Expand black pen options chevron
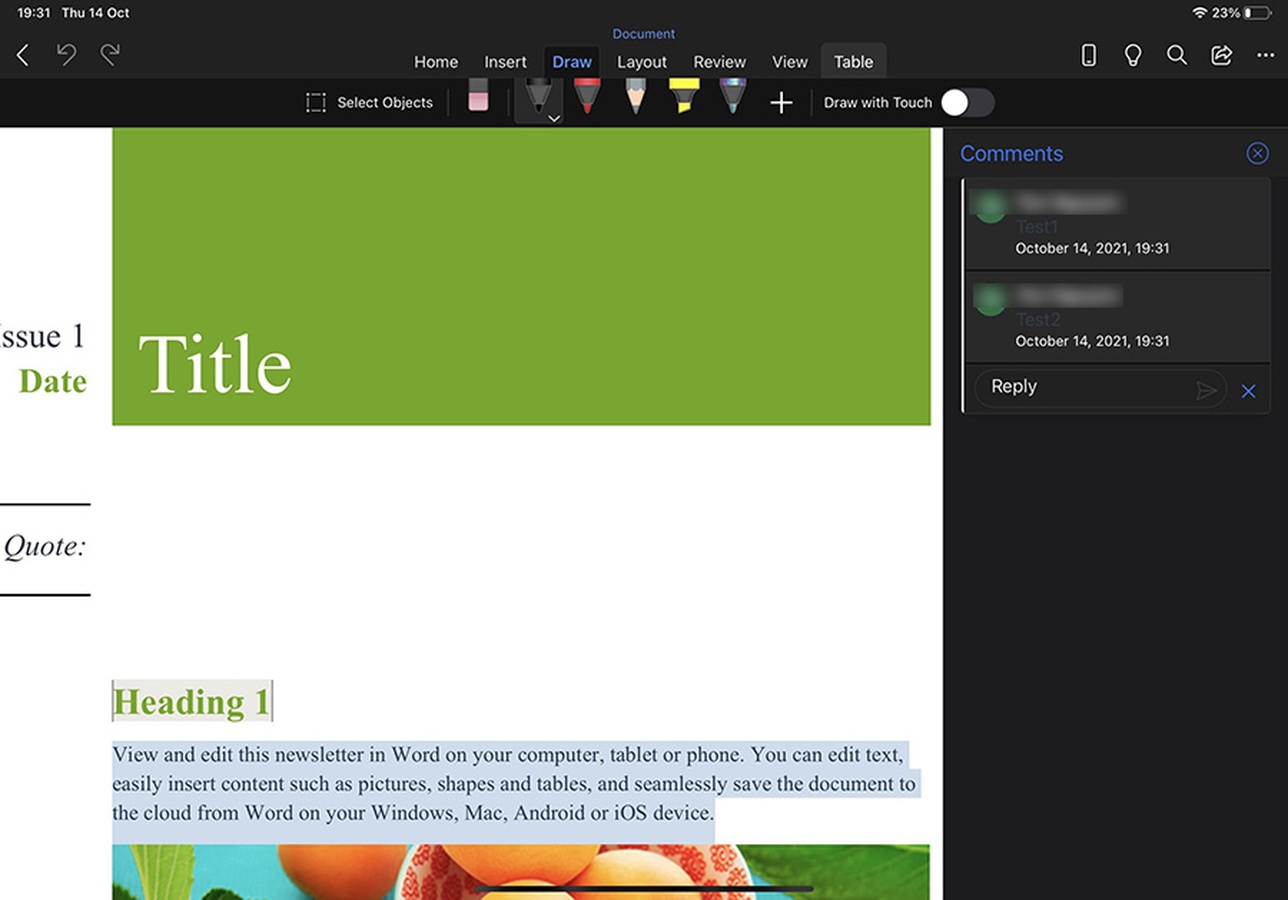The height and width of the screenshot is (900, 1288). click(x=554, y=118)
